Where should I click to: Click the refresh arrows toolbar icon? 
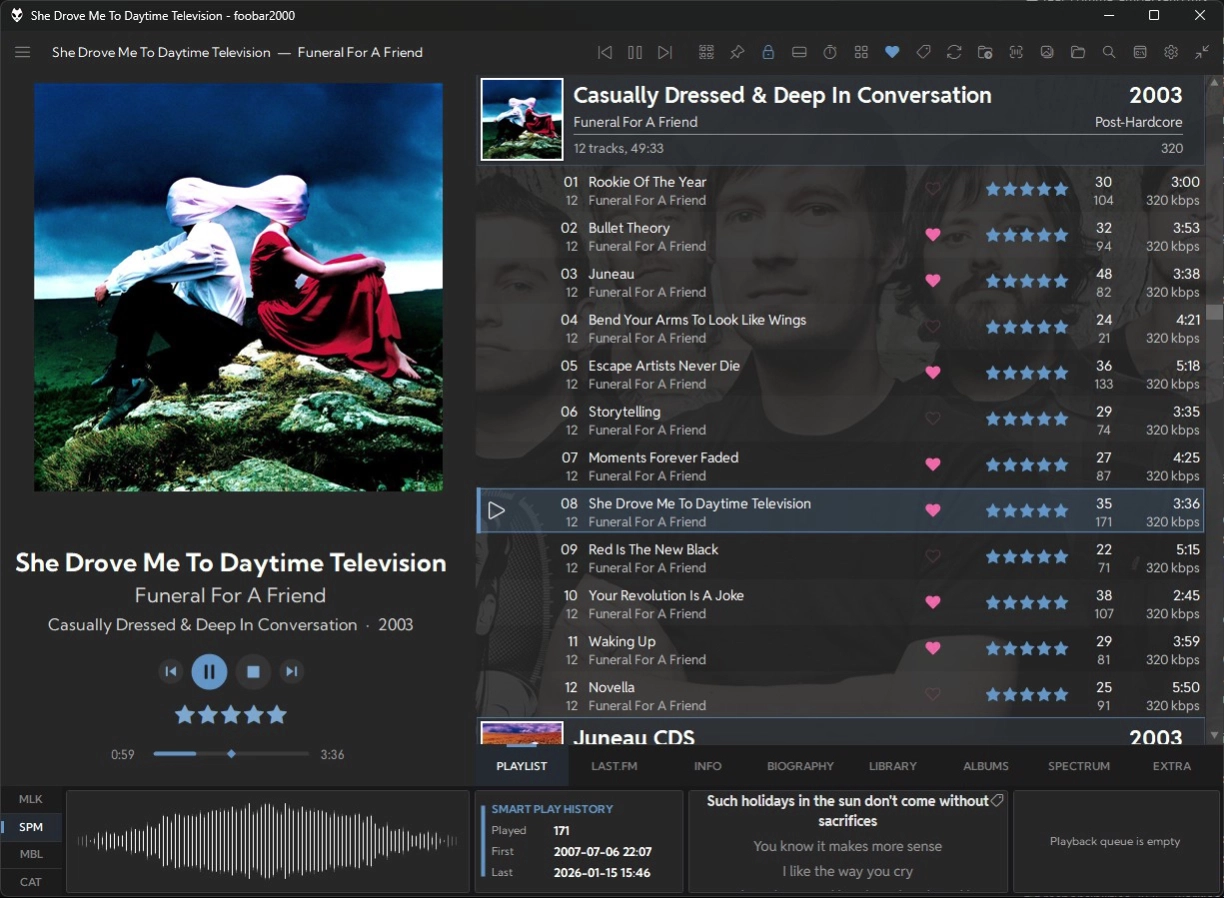954,52
